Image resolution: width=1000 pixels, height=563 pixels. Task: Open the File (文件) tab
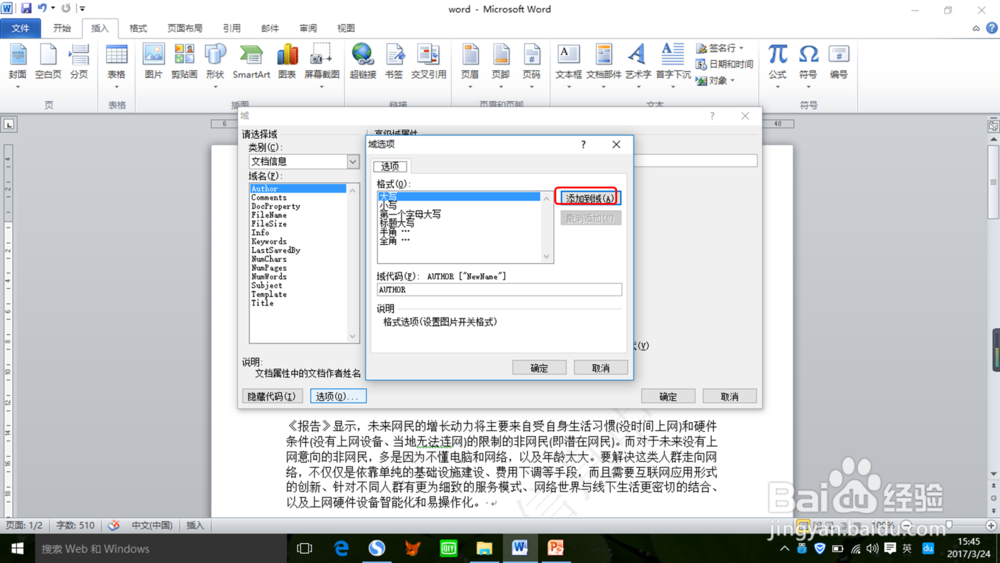[20, 28]
